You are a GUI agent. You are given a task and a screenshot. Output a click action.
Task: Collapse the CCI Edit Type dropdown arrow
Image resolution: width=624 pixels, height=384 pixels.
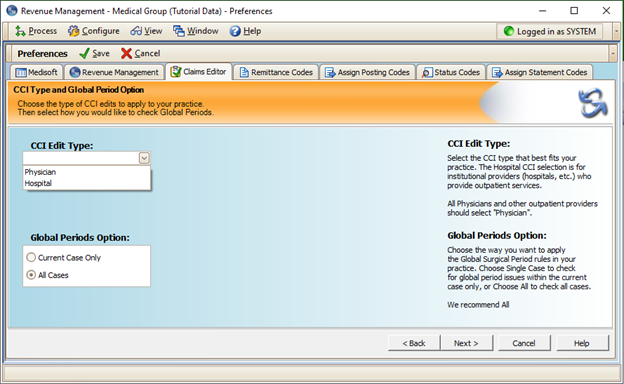click(144, 158)
